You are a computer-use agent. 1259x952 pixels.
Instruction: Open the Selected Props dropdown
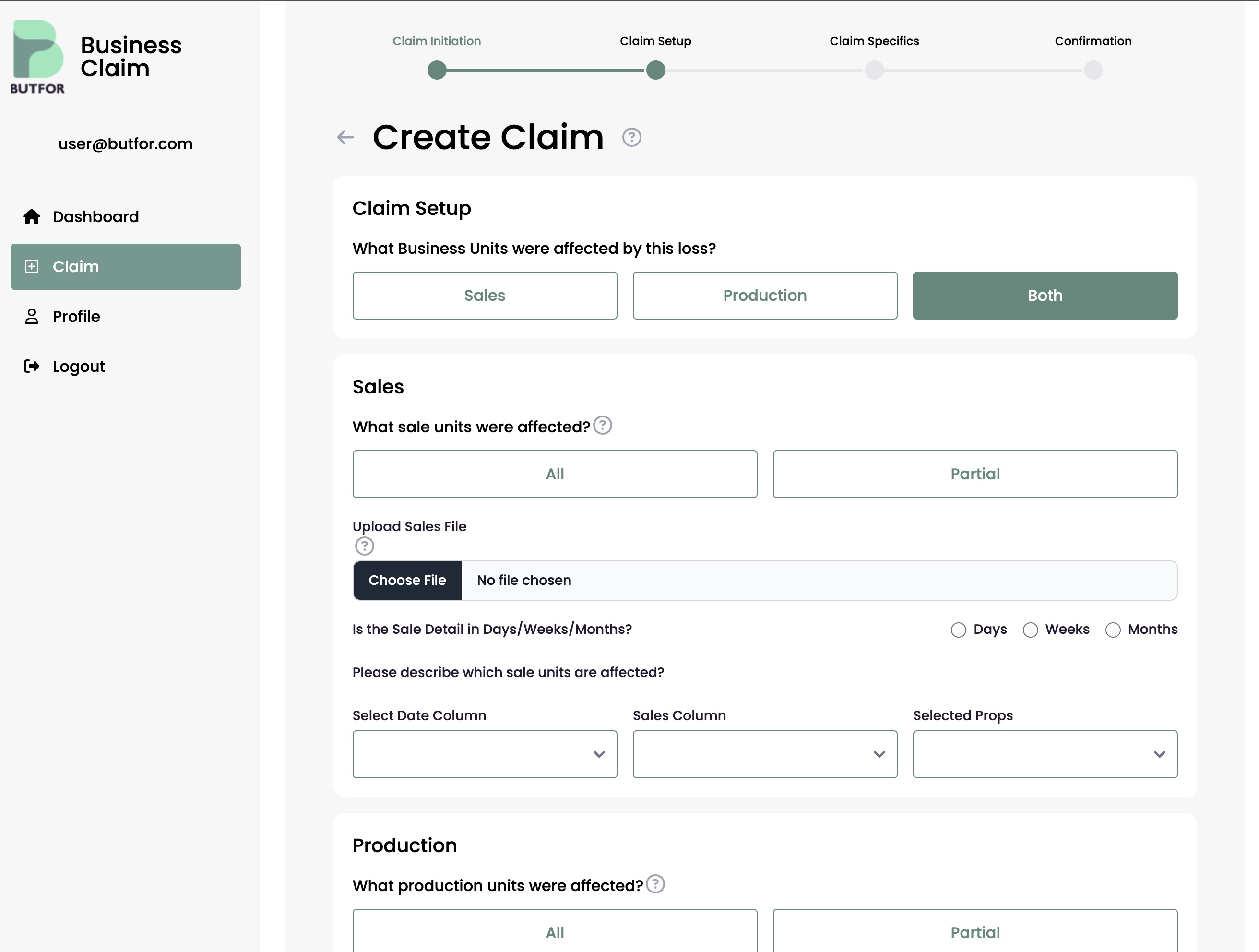tap(1045, 754)
